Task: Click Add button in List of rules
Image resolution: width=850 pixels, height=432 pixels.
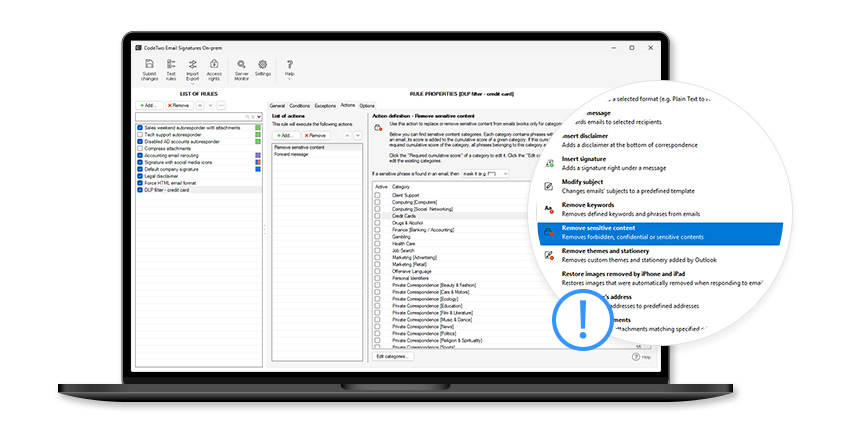Action: tap(149, 105)
